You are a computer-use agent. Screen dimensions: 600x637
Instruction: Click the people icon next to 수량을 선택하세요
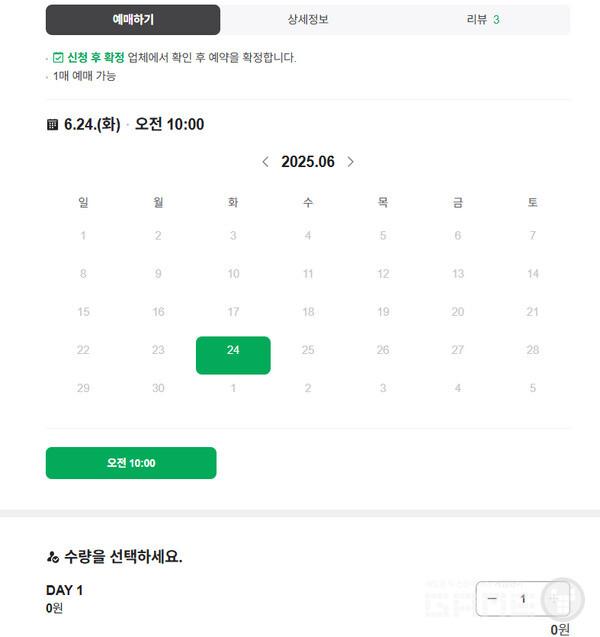(52, 556)
